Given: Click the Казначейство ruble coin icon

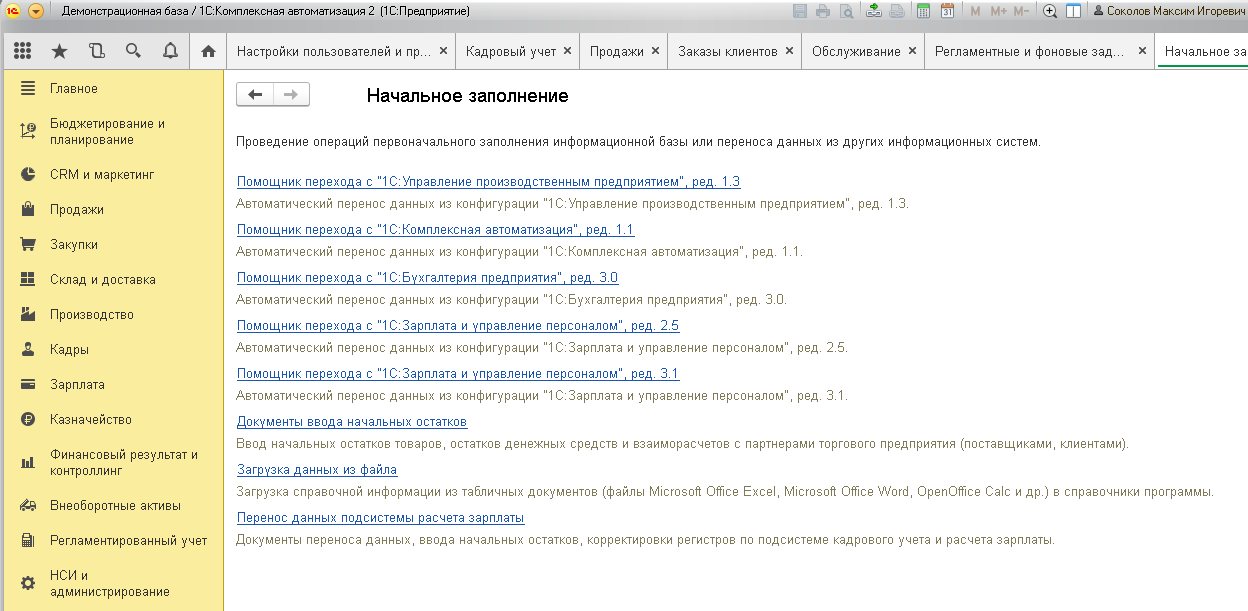Looking at the screenshot, I should 28,419.
